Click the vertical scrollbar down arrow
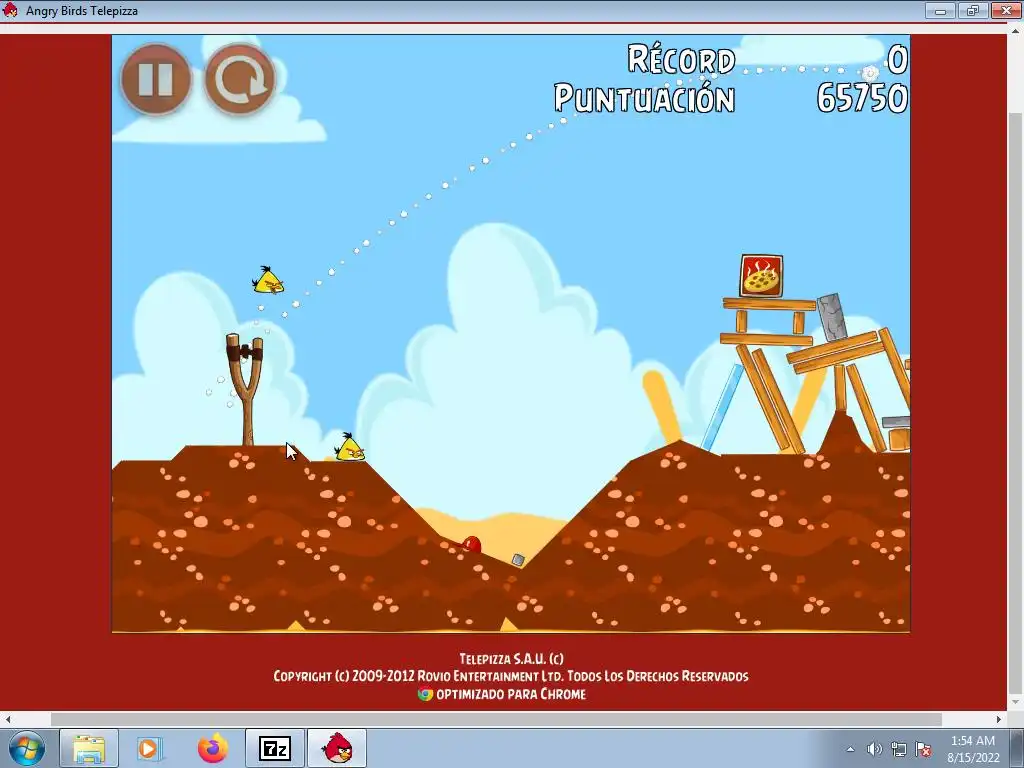1024x768 pixels. pos(1016,702)
